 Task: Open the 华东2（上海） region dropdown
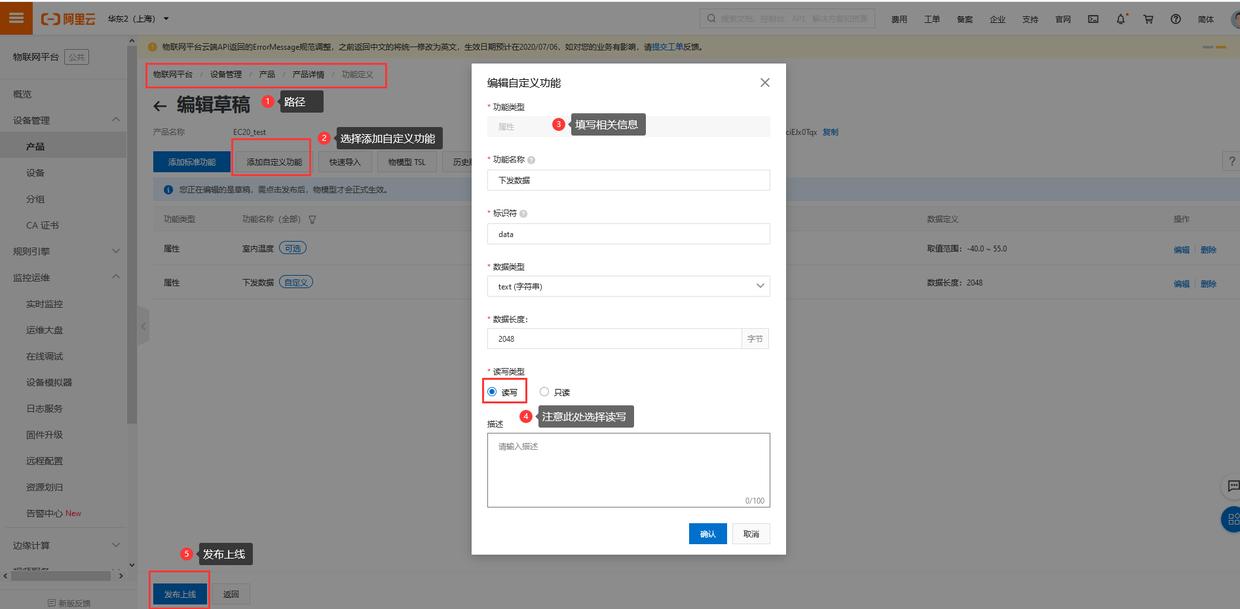coord(138,19)
